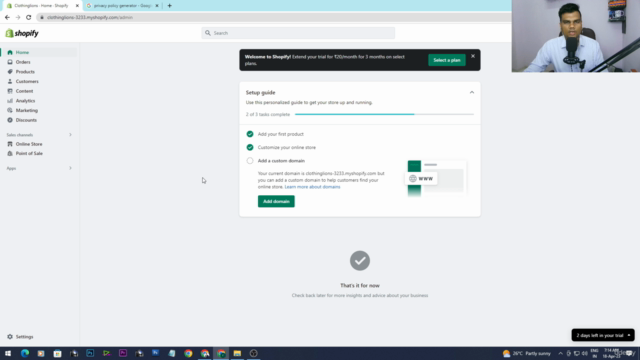Open Microsoft Edge from taskbar

point(25,353)
